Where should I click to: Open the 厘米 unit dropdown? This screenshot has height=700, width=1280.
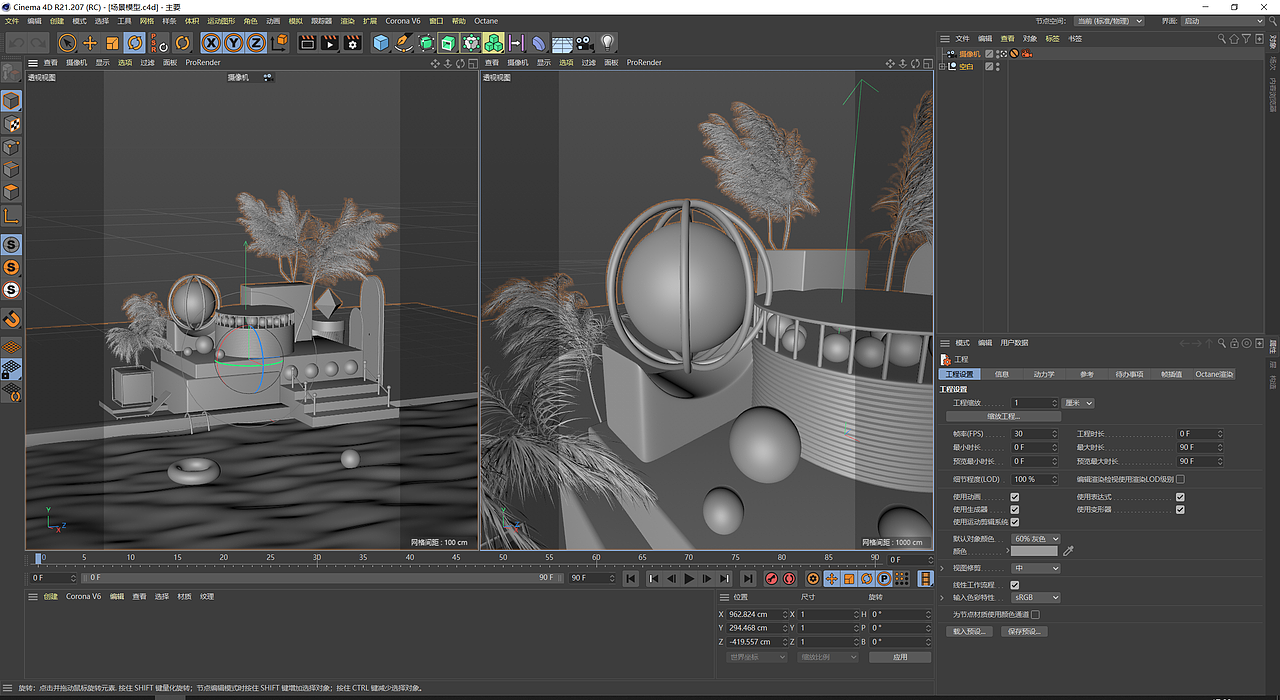1078,403
